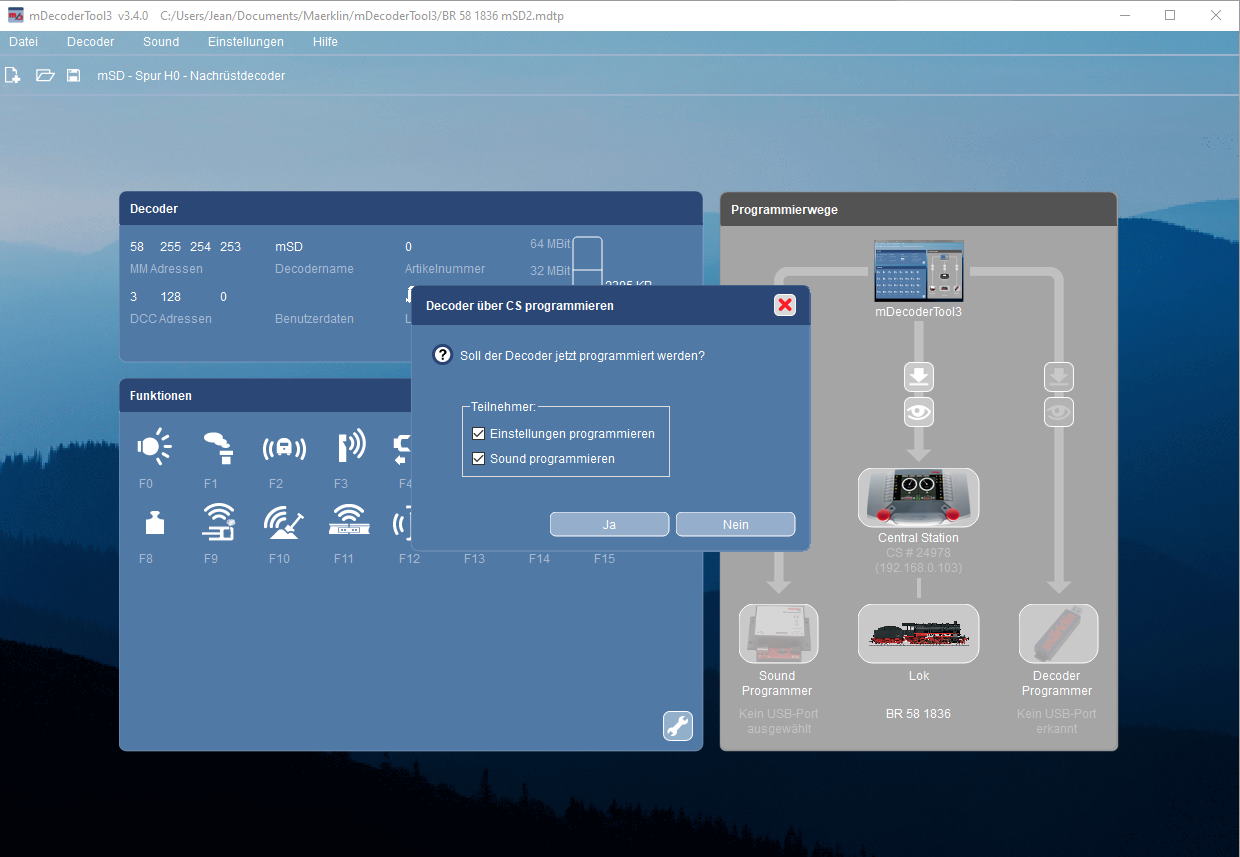Screen dimensions: 1240x857
Task: Select the F8 weight function icon
Action: [154, 522]
